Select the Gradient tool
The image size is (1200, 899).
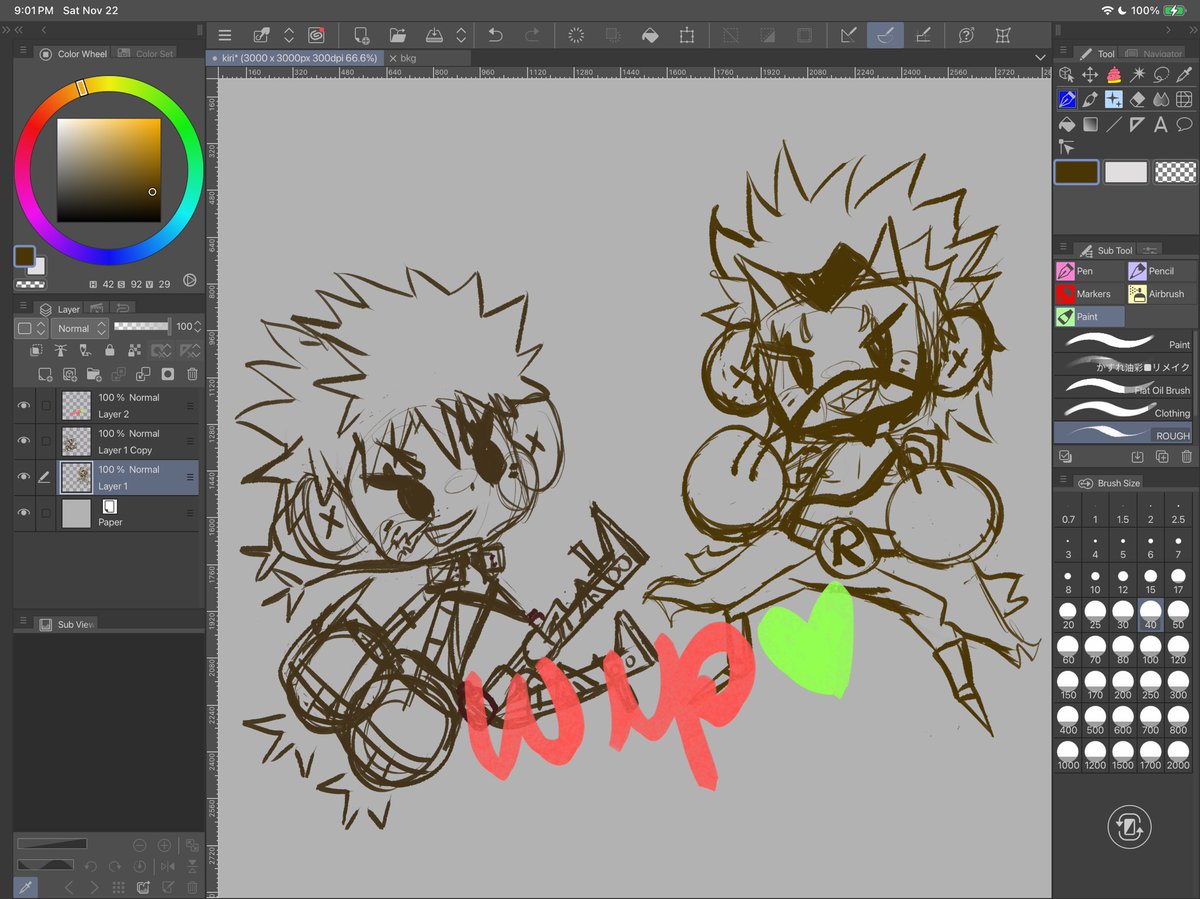(x=1090, y=124)
